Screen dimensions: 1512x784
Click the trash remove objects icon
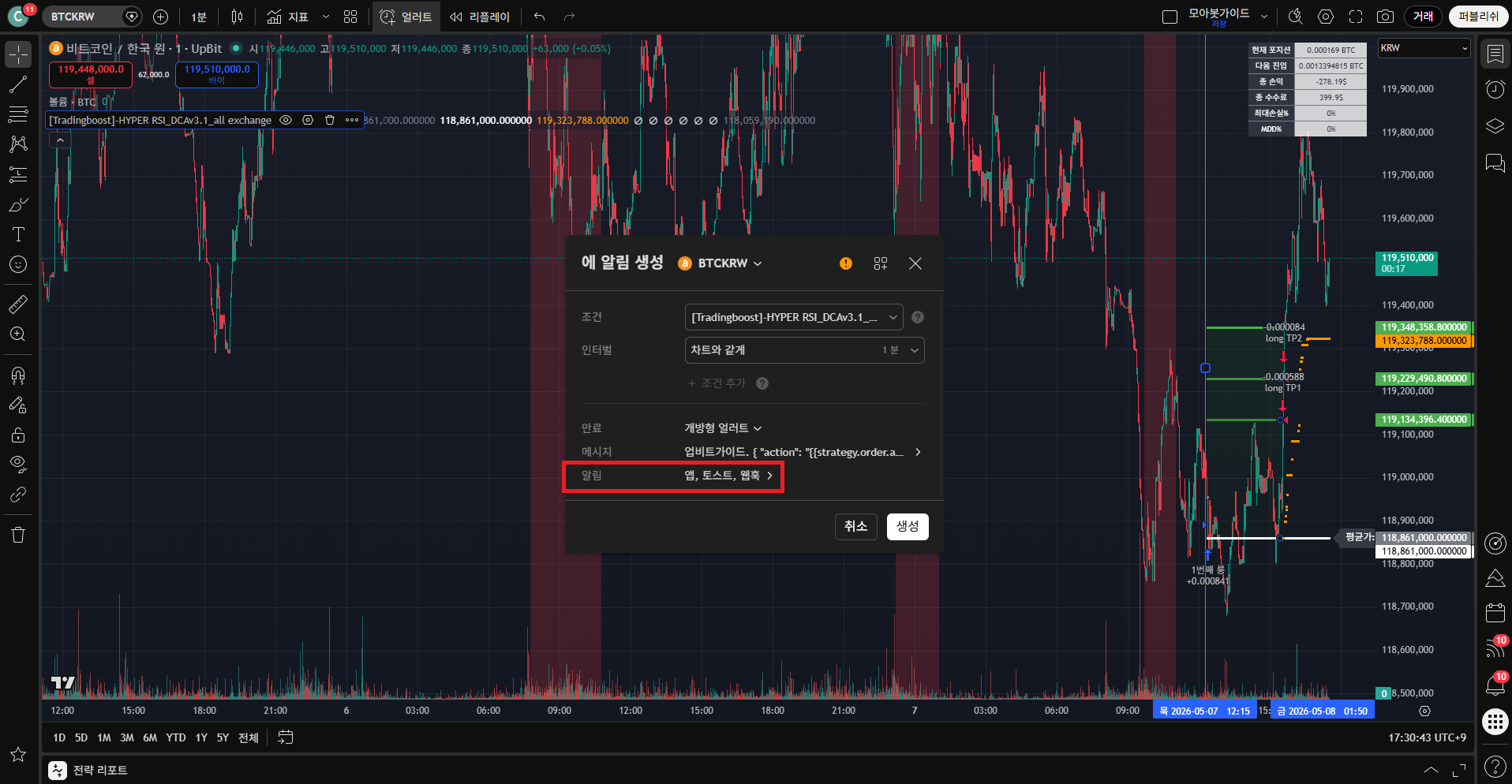pos(18,535)
